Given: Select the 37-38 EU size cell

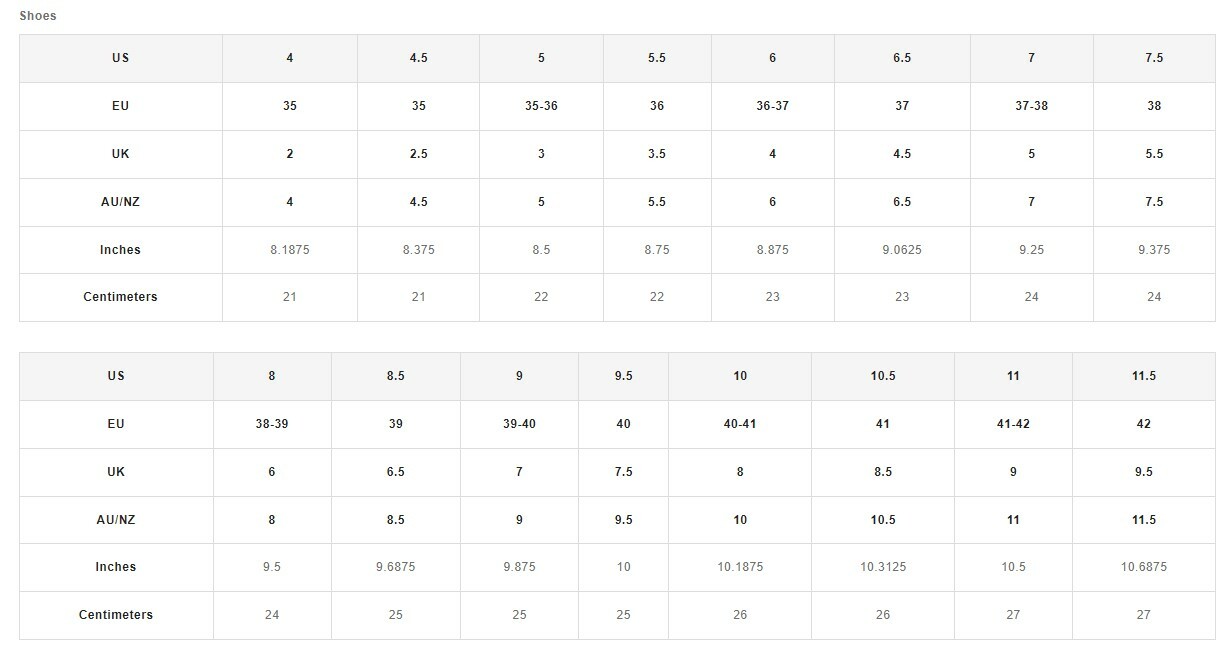Looking at the screenshot, I should point(1031,106).
